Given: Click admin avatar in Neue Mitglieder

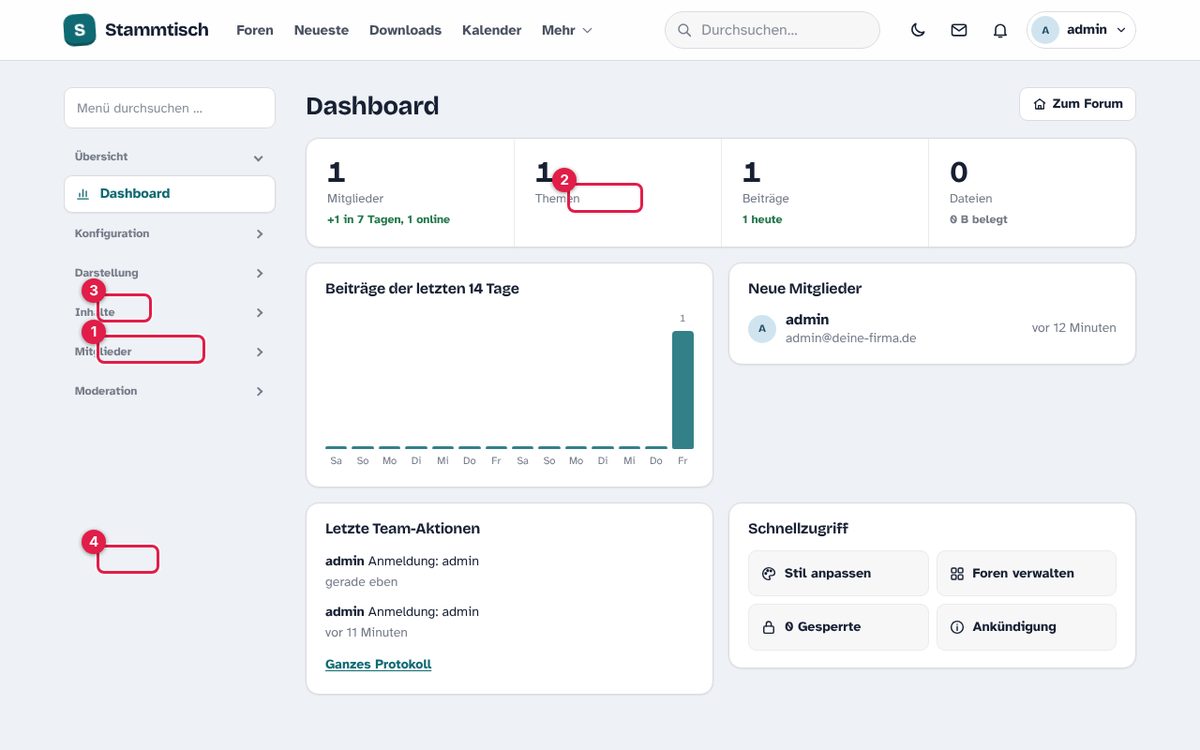Looking at the screenshot, I should 762,328.
